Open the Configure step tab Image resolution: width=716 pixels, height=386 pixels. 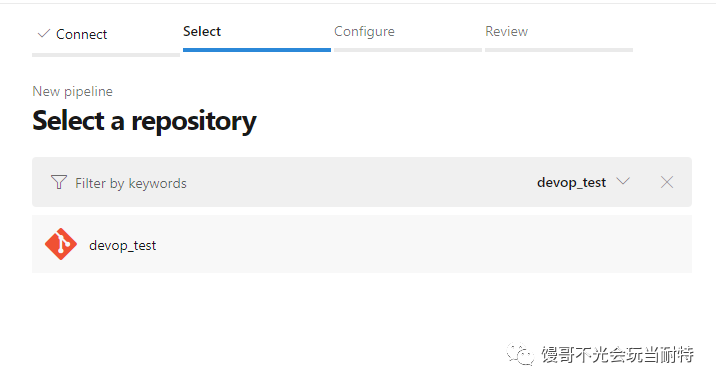[x=364, y=32]
